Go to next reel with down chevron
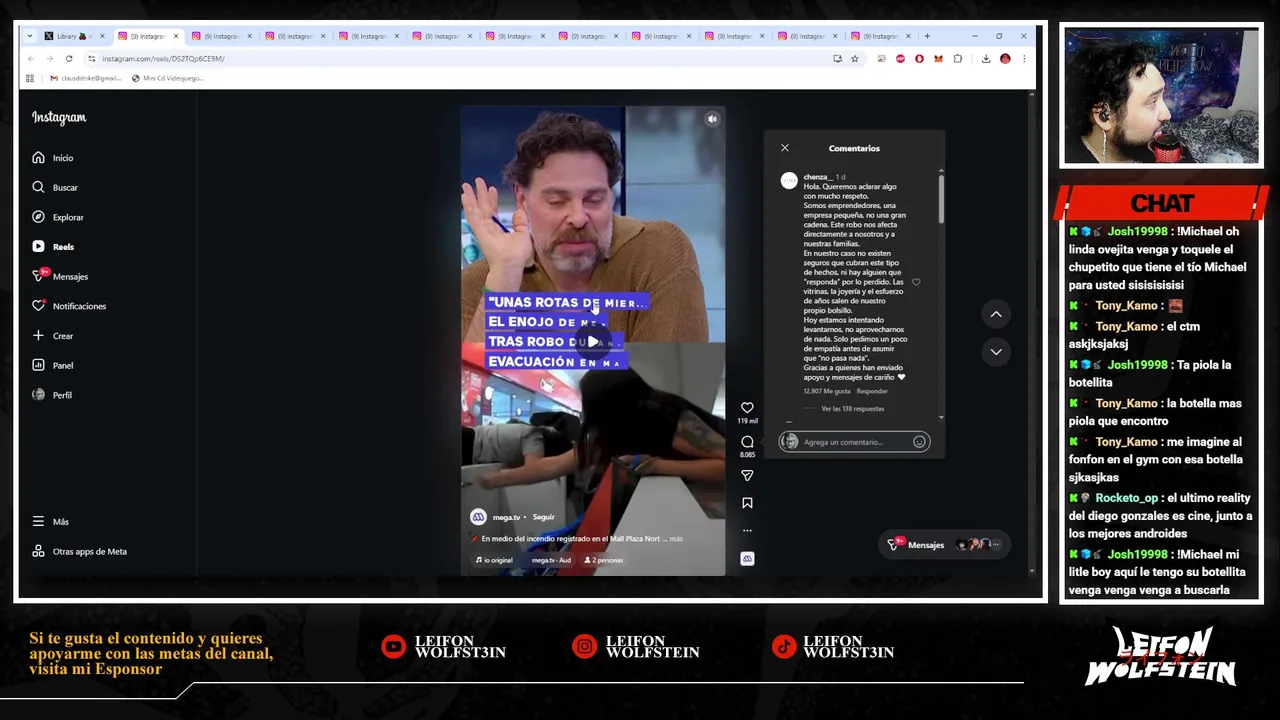Screen dimensions: 1280x720 tap(996, 352)
